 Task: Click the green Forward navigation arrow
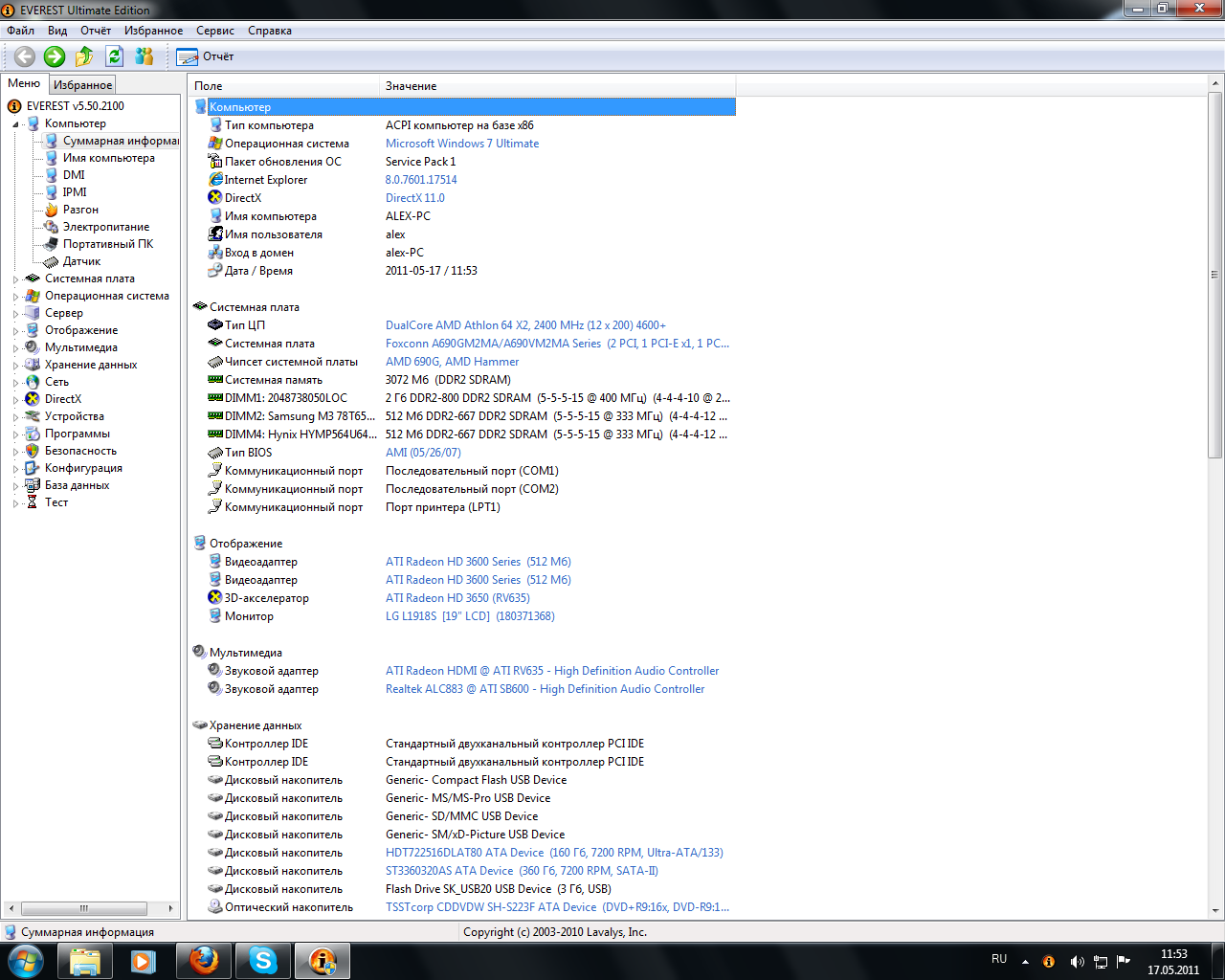(55, 56)
